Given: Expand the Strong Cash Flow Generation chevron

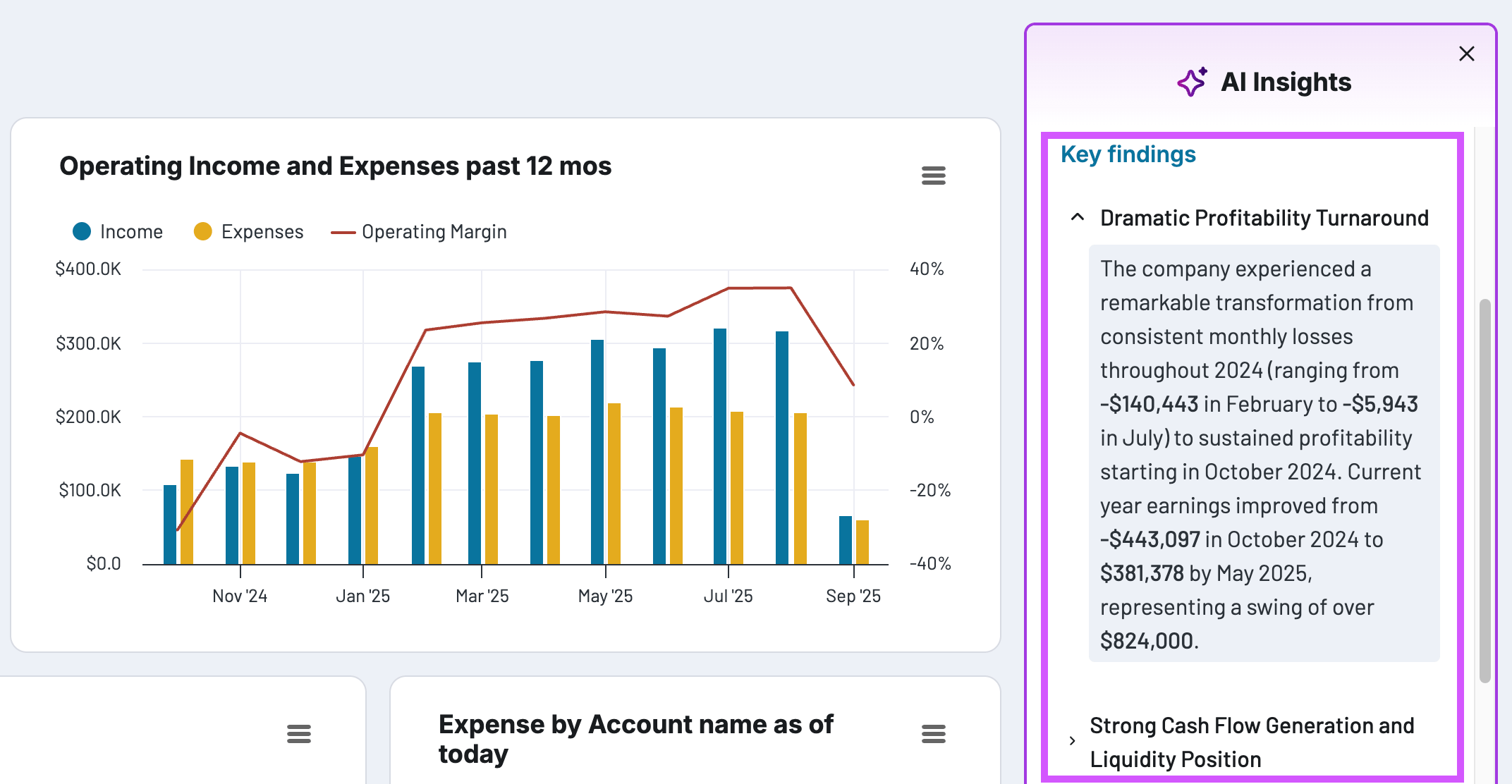Looking at the screenshot, I should 1072,741.
